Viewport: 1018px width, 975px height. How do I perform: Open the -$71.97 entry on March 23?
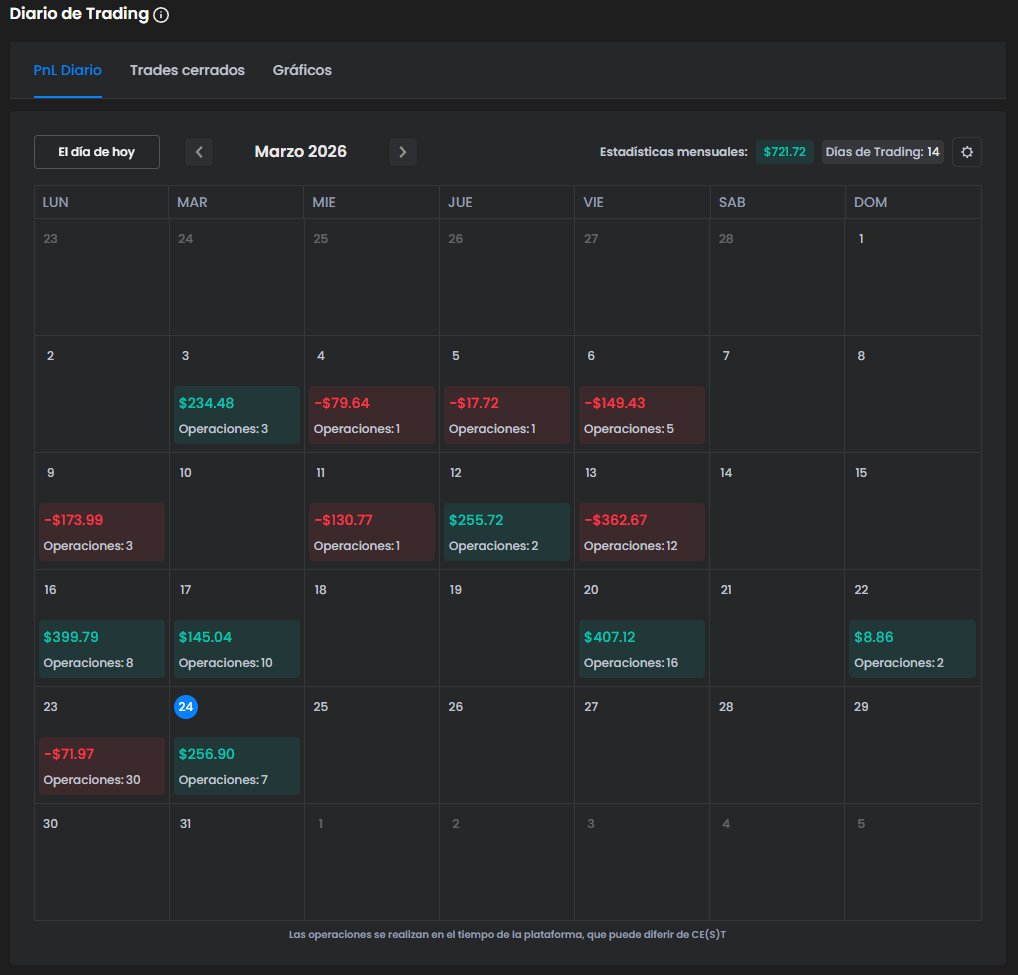[101, 766]
